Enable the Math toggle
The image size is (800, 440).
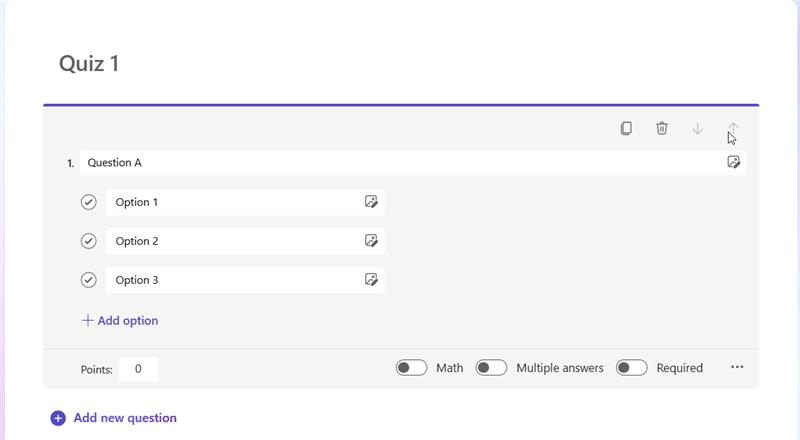pos(411,368)
